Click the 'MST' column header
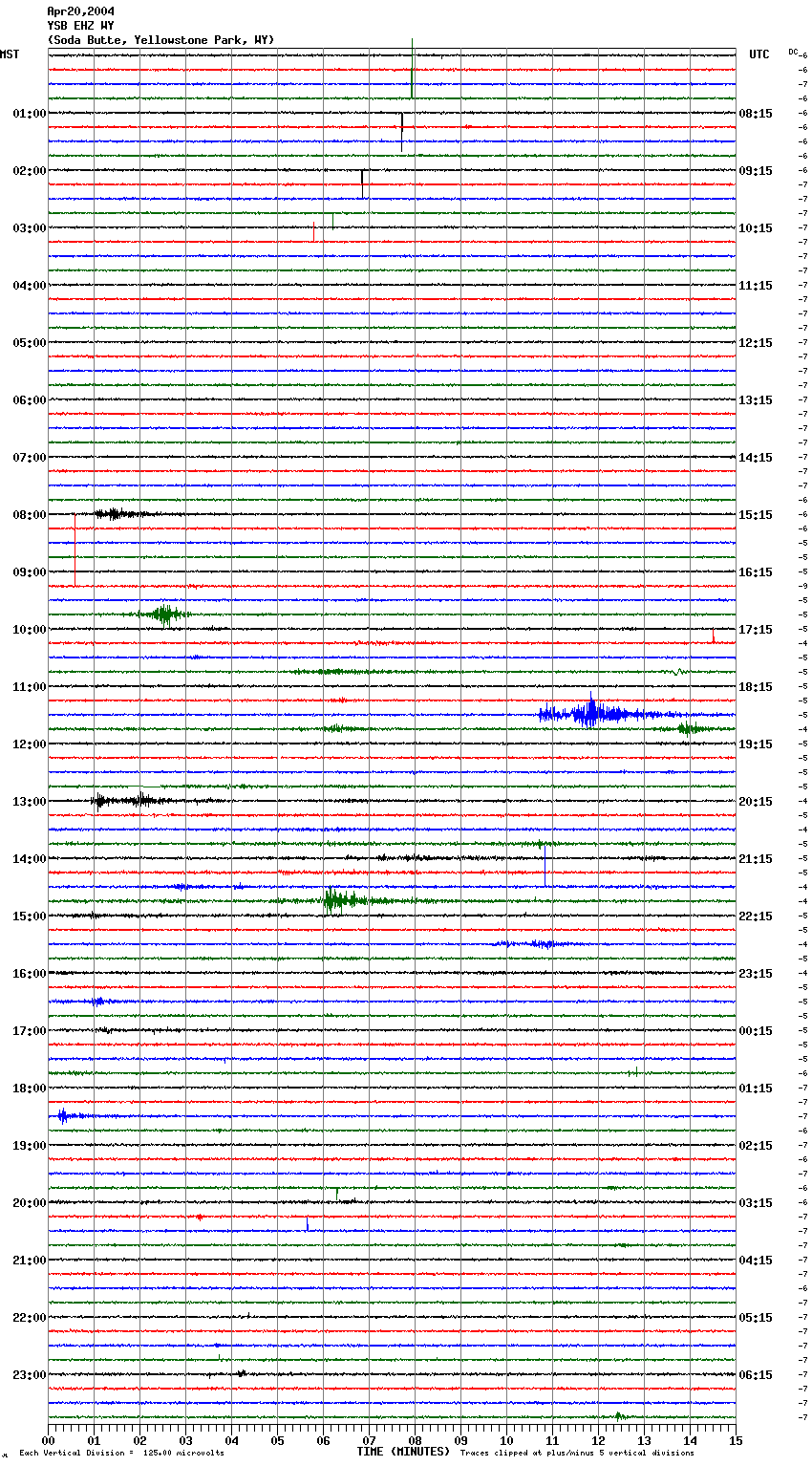Image resolution: width=812 pixels, height=1466 pixels. tap(10, 54)
